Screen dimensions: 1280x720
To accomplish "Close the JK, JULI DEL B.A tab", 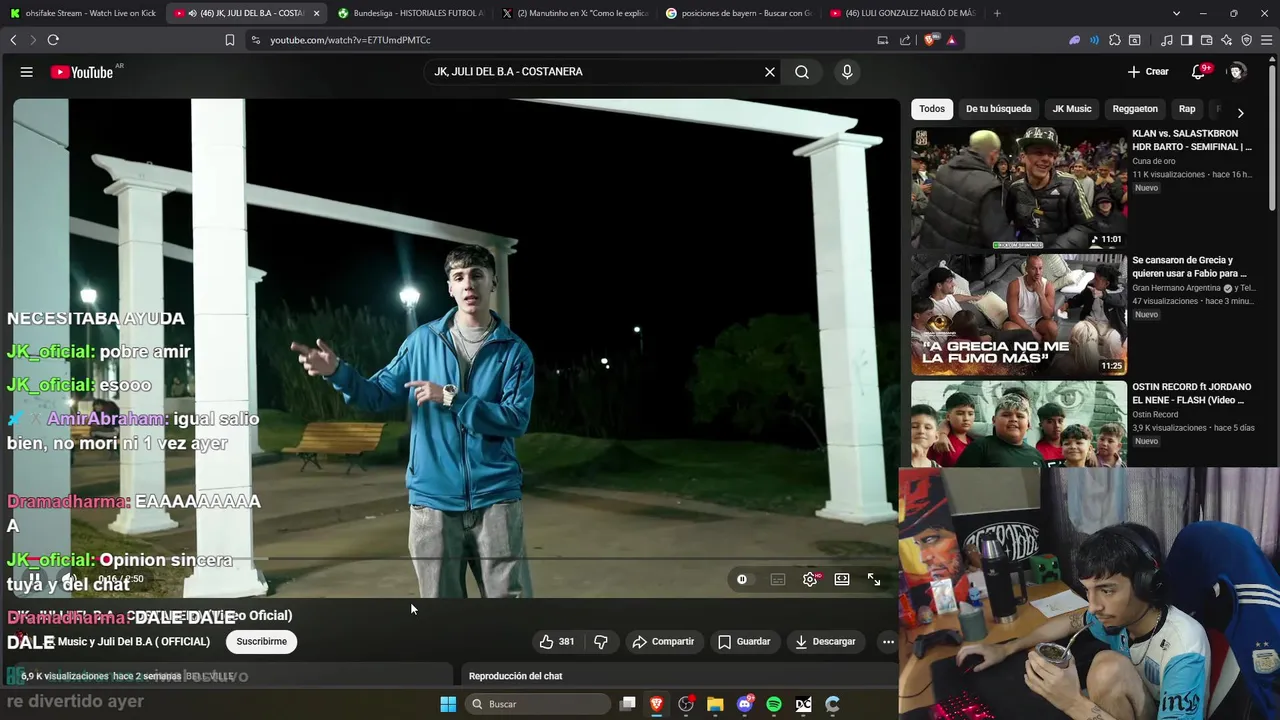I will (x=316, y=13).
